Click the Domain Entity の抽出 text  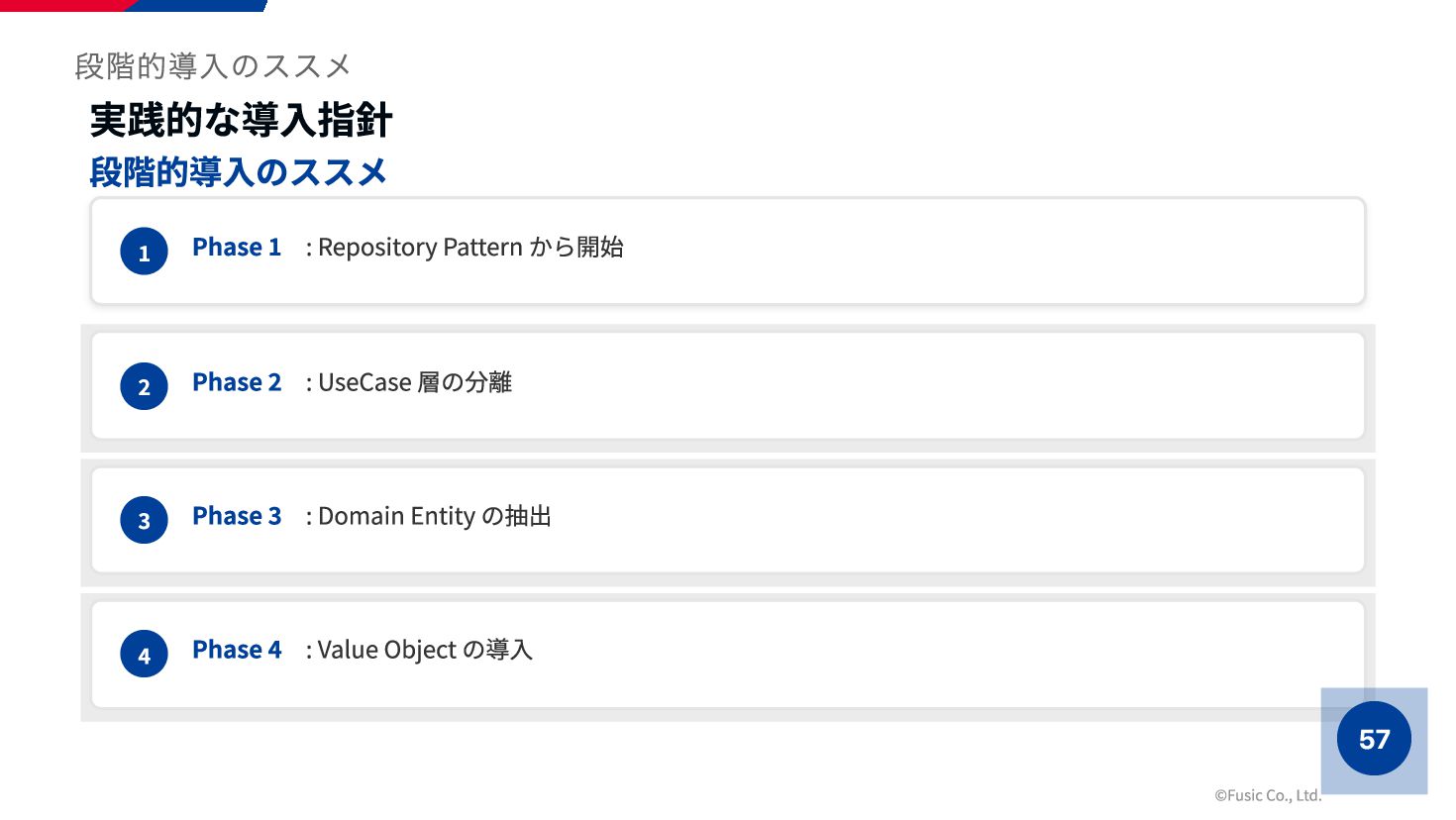(435, 516)
